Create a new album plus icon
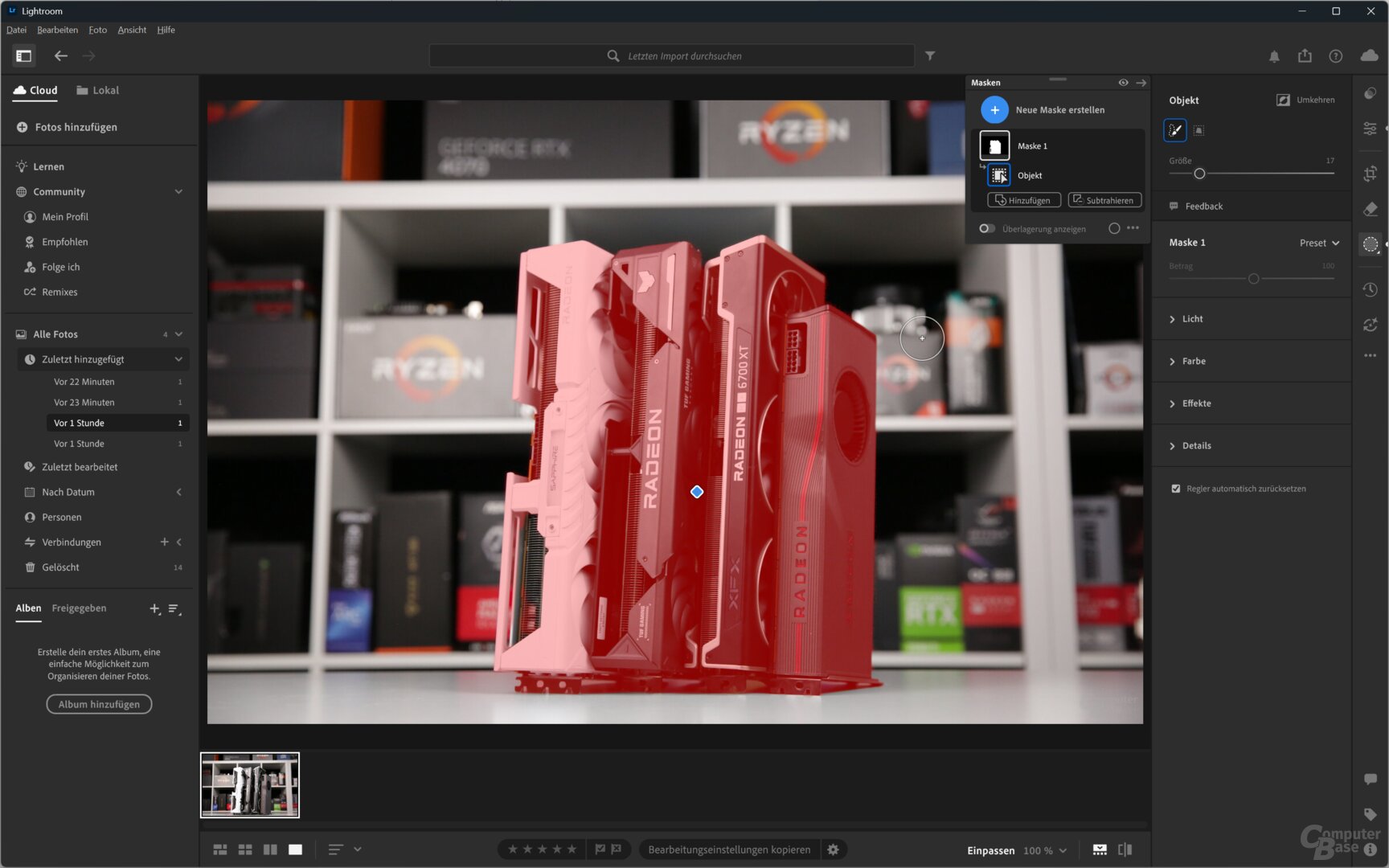The width and height of the screenshot is (1389, 868). pos(154,608)
